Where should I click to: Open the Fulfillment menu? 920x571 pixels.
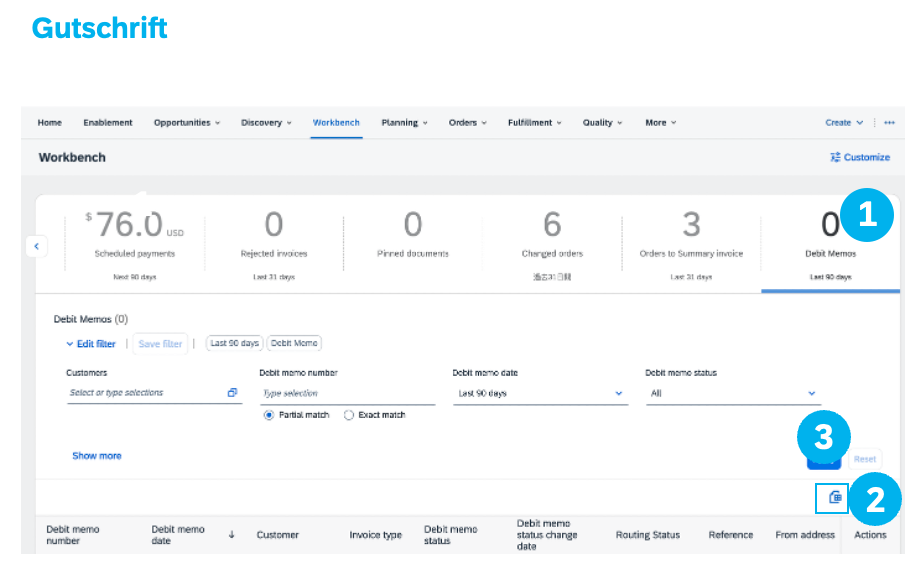tap(534, 123)
